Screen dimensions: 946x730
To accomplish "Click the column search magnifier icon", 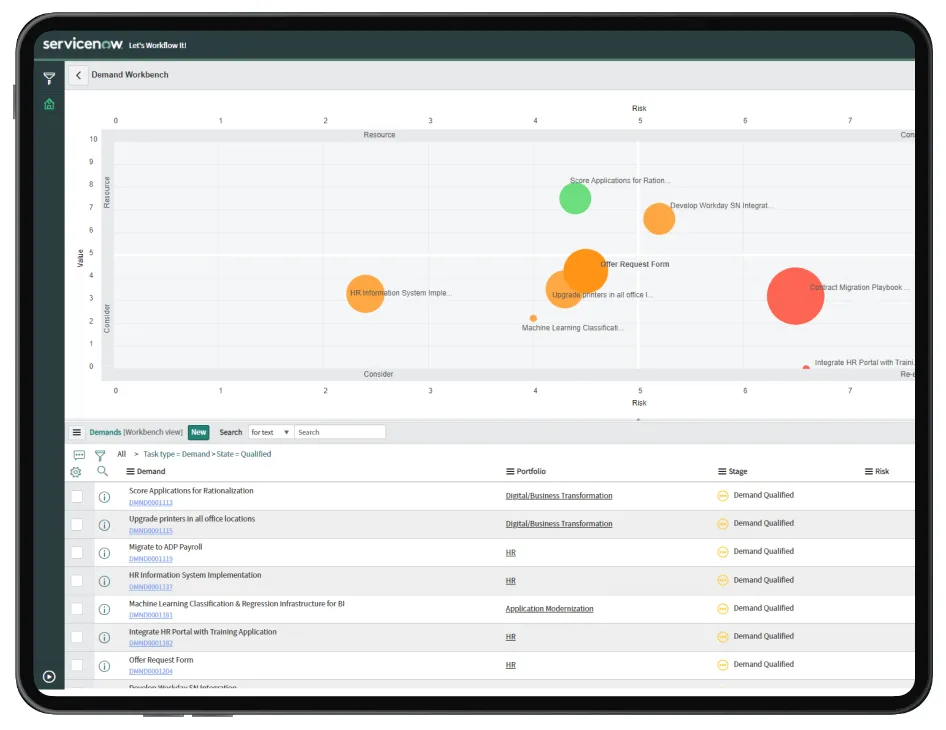I will pyautogui.click(x=102, y=471).
